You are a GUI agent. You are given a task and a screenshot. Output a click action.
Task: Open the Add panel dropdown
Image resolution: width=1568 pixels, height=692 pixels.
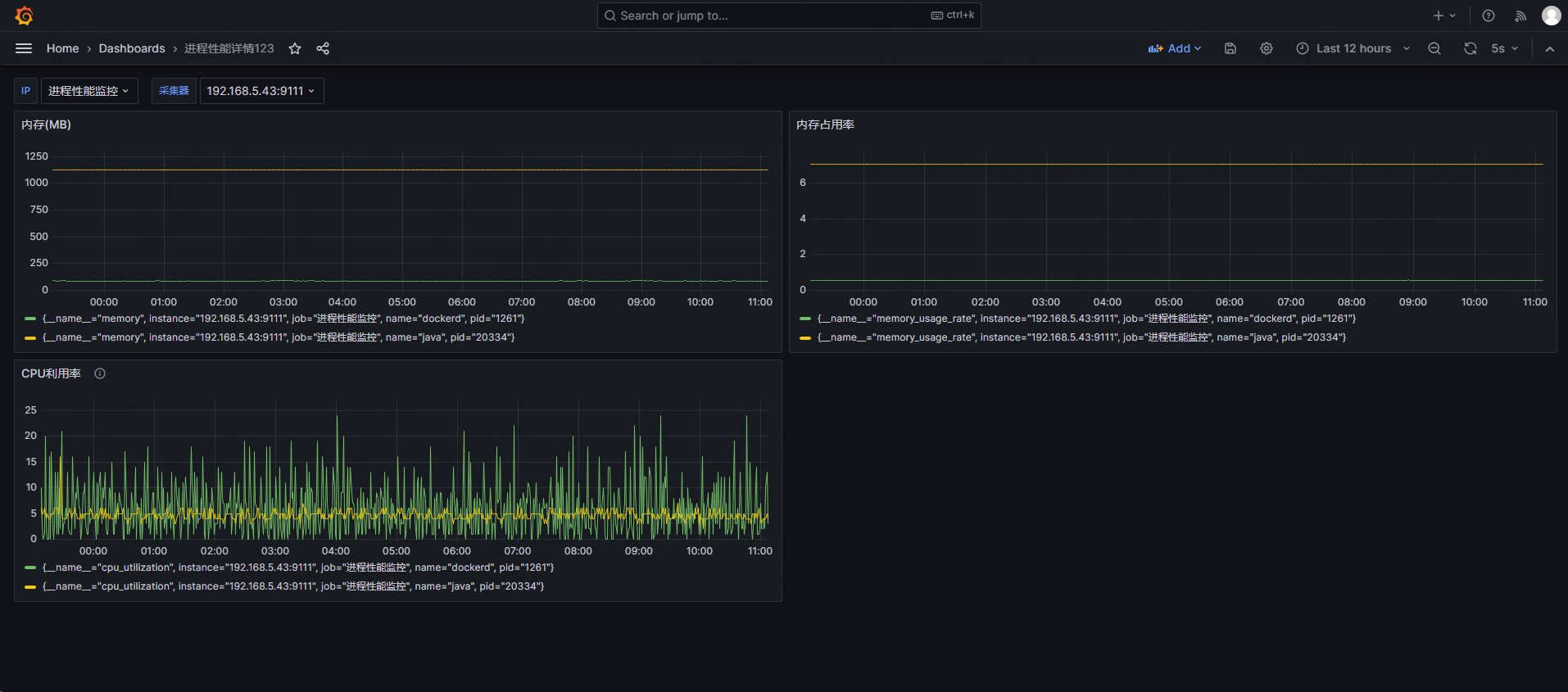click(x=1175, y=48)
